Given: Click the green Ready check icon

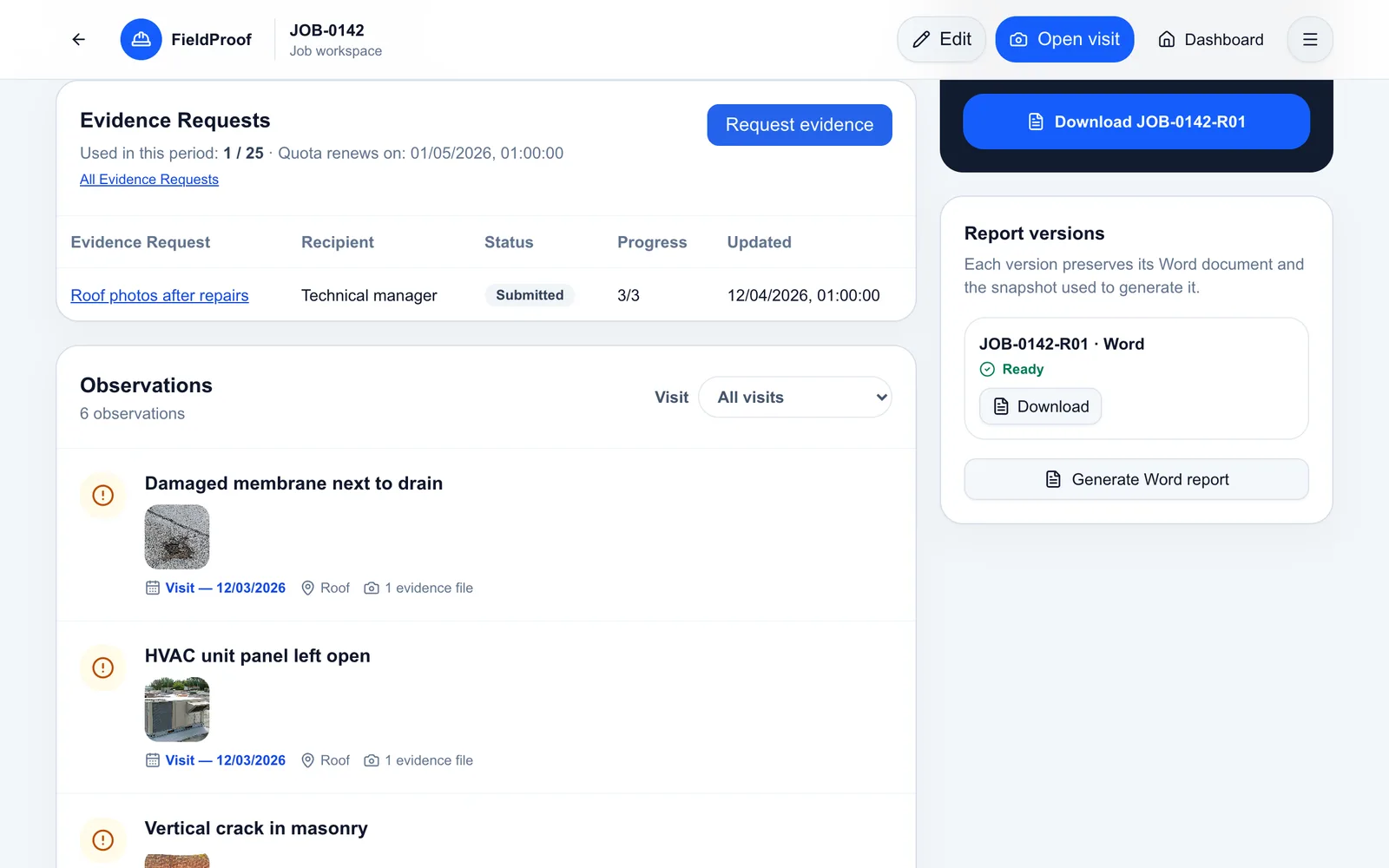Looking at the screenshot, I should pyautogui.click(x=987, y=369).
